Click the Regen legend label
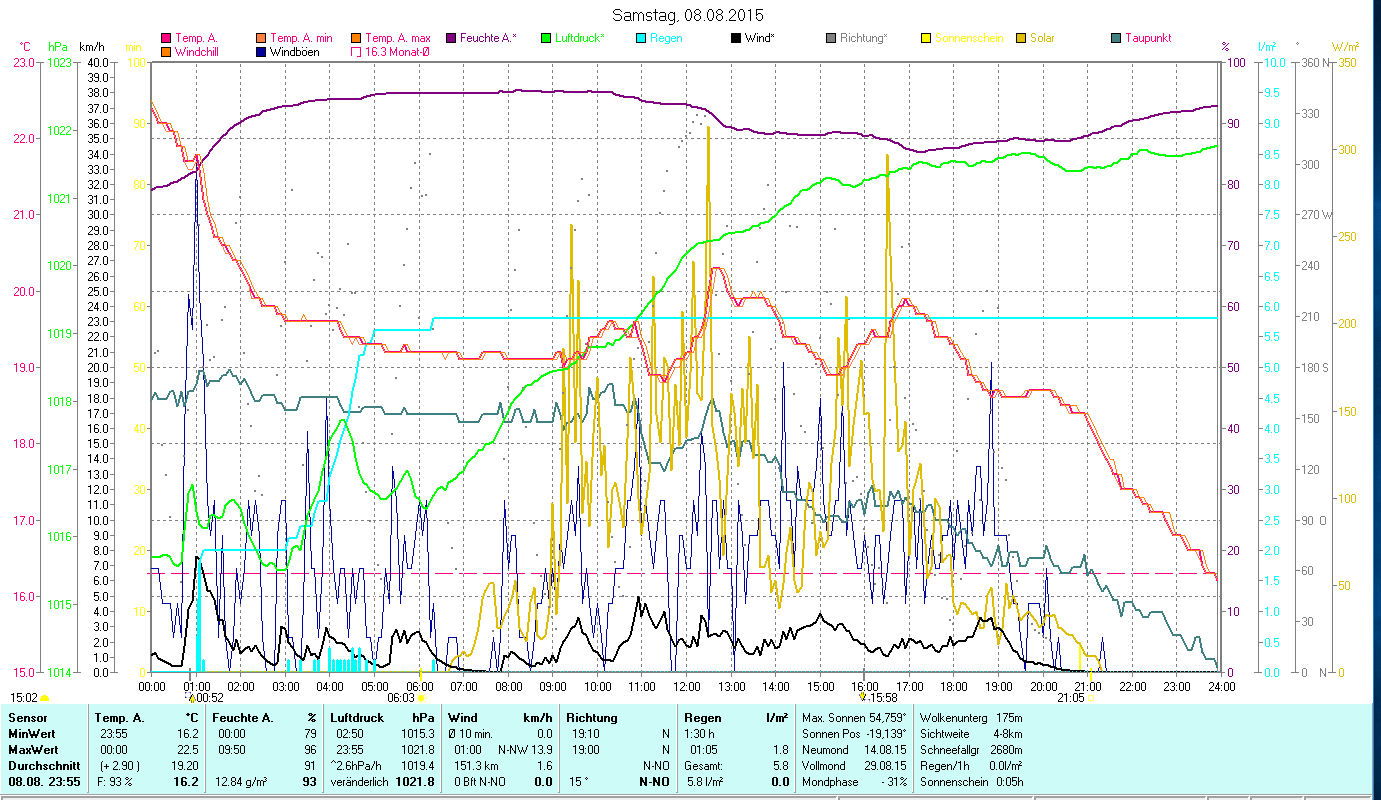The image size is (1381, 800). 667,38
